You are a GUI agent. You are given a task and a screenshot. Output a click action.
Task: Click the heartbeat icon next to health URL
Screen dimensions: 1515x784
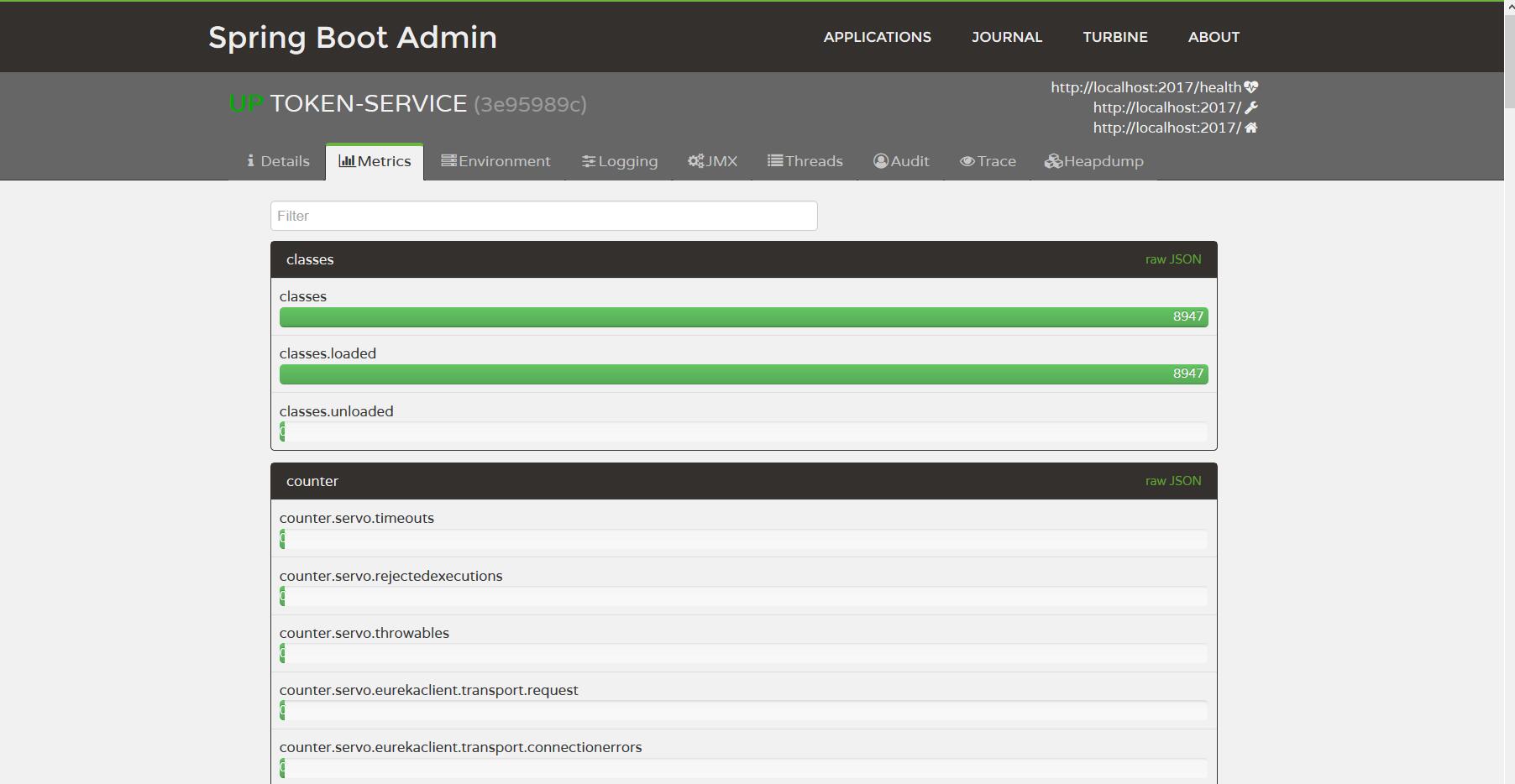1250,87
